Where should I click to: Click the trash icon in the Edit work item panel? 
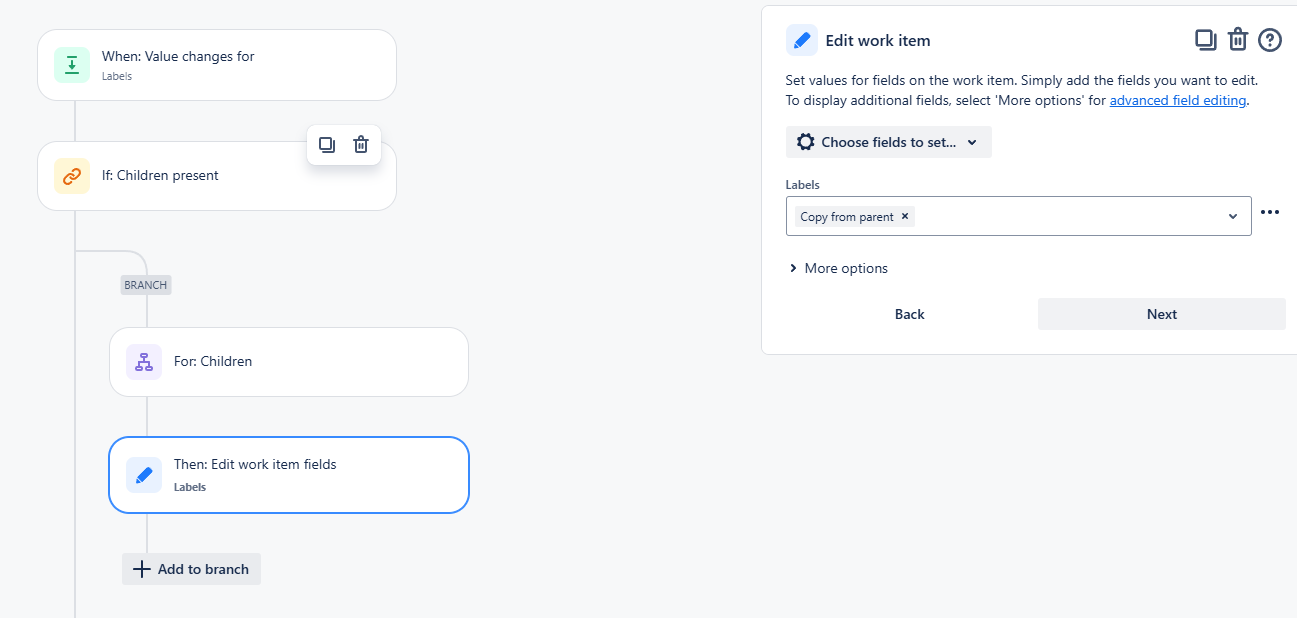tap(1238, 39)
